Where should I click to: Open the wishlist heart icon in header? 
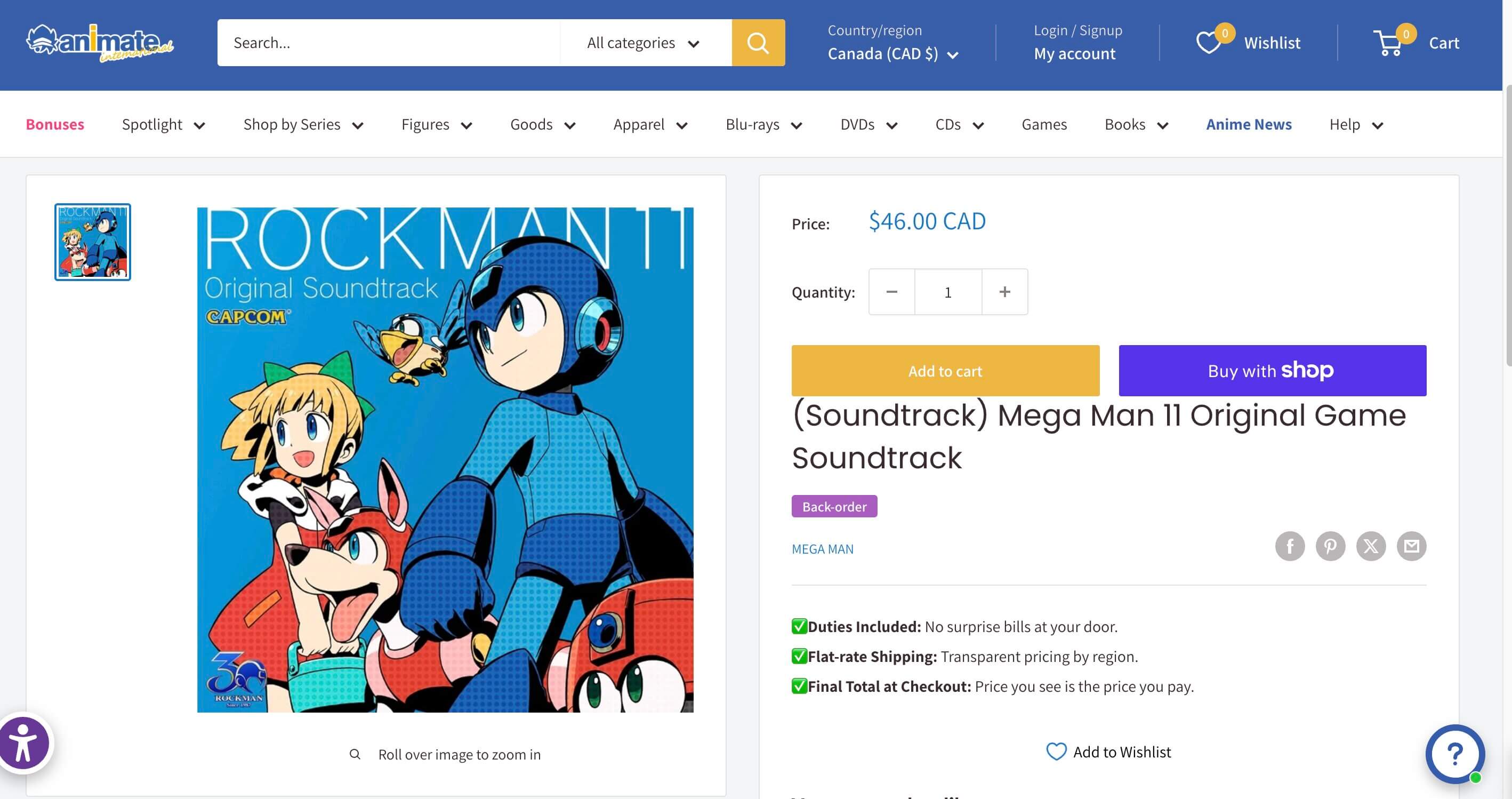click(1209, 42)
